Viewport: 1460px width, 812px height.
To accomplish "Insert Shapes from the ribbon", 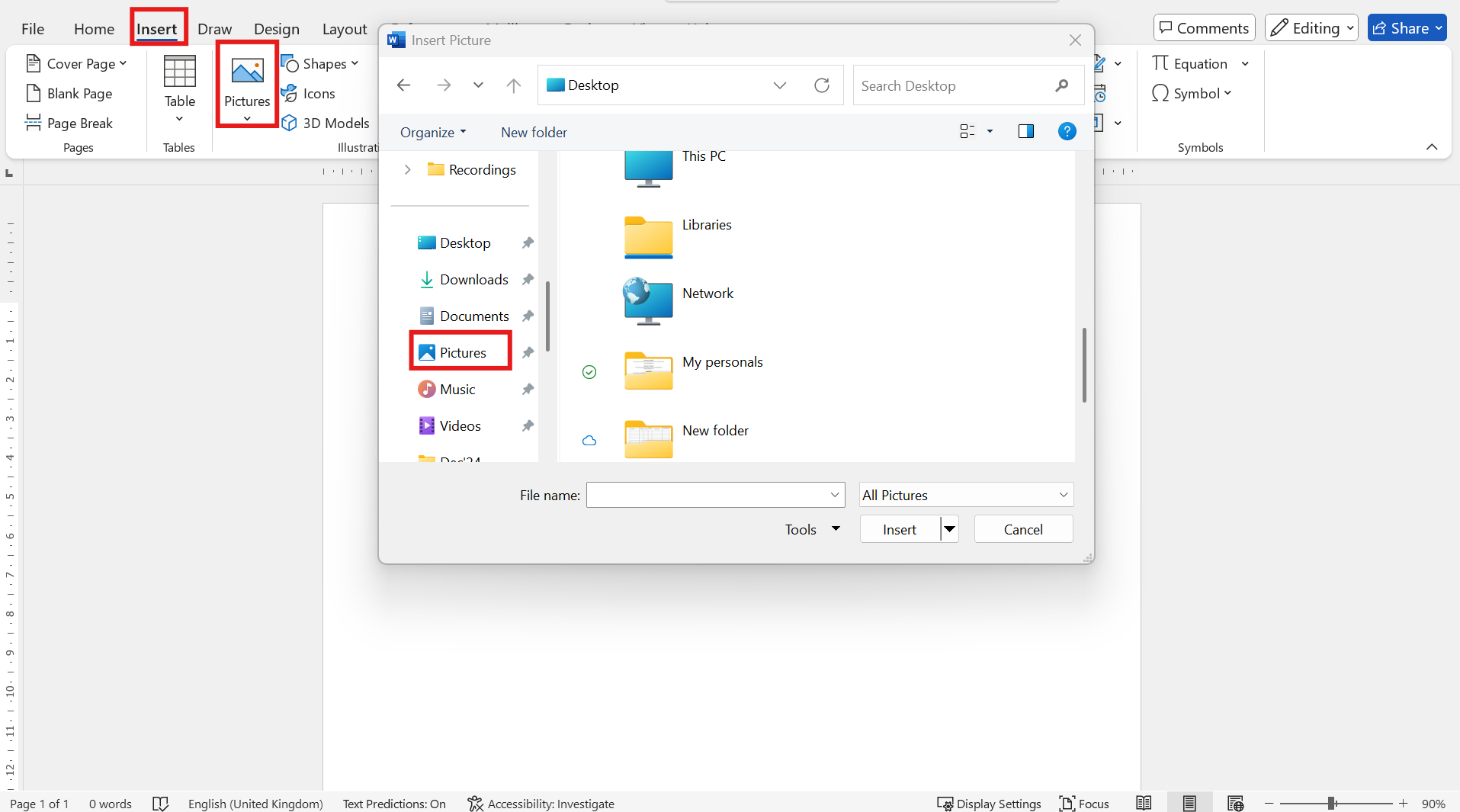I will (x=320, y=64).
